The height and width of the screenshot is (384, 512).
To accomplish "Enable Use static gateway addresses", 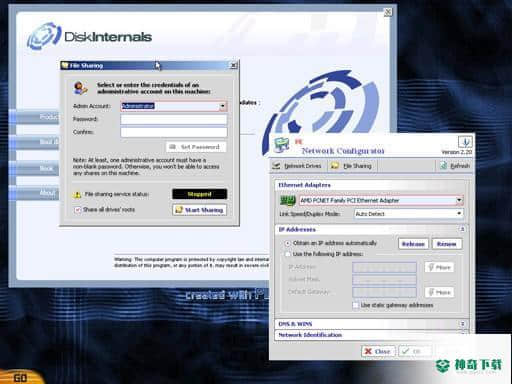I will [356, 305].
